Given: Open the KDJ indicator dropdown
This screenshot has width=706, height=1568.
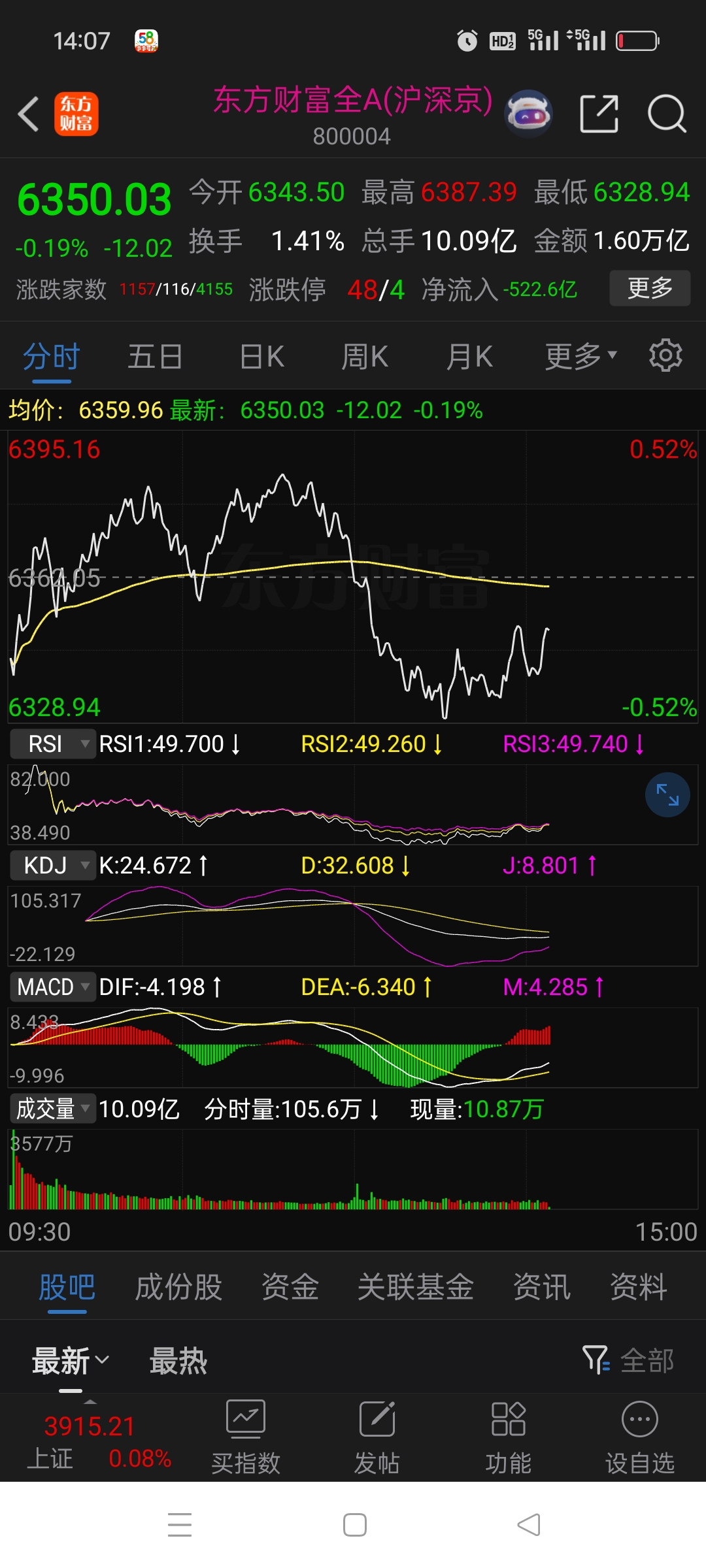Looking at the screenshot, I should coord(53,865).
